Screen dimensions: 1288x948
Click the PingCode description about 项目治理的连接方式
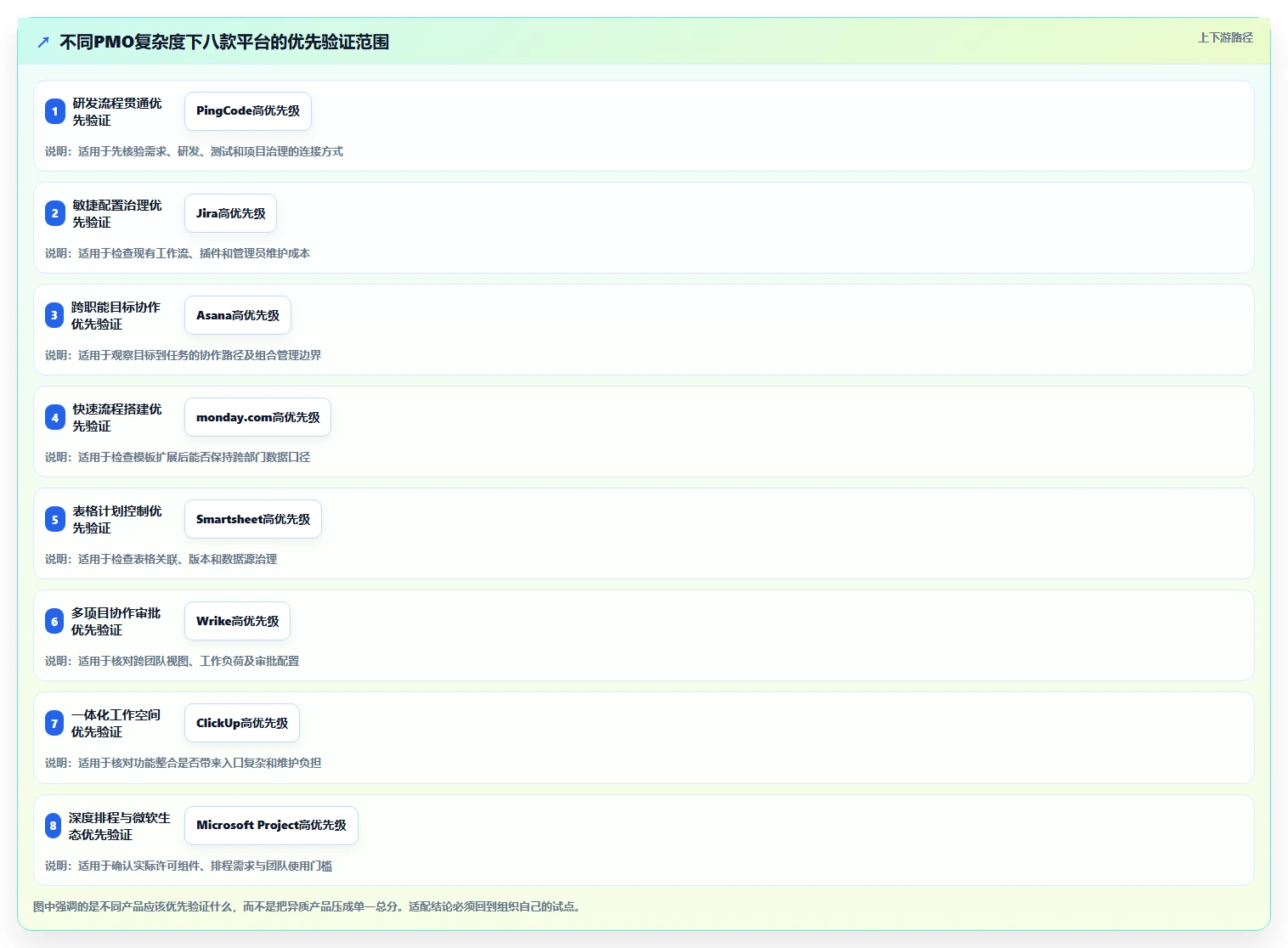pos(195,151)
